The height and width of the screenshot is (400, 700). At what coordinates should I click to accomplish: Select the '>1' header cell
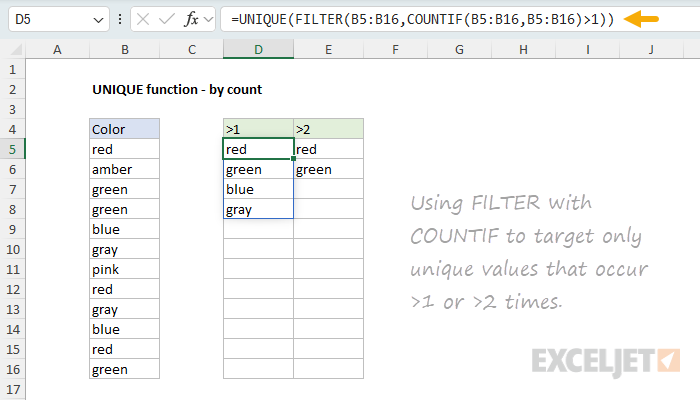pos(258,129)
